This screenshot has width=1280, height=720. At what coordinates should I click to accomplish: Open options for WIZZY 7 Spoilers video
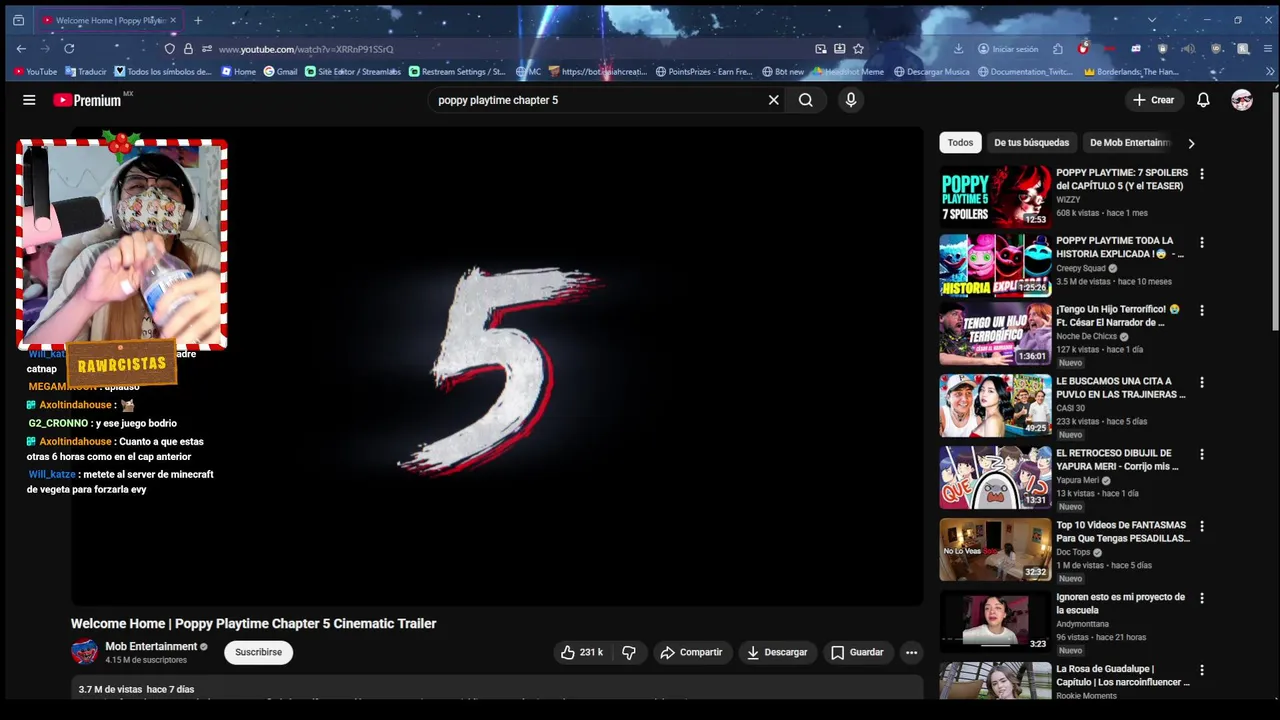click(x=1202, y=174)
